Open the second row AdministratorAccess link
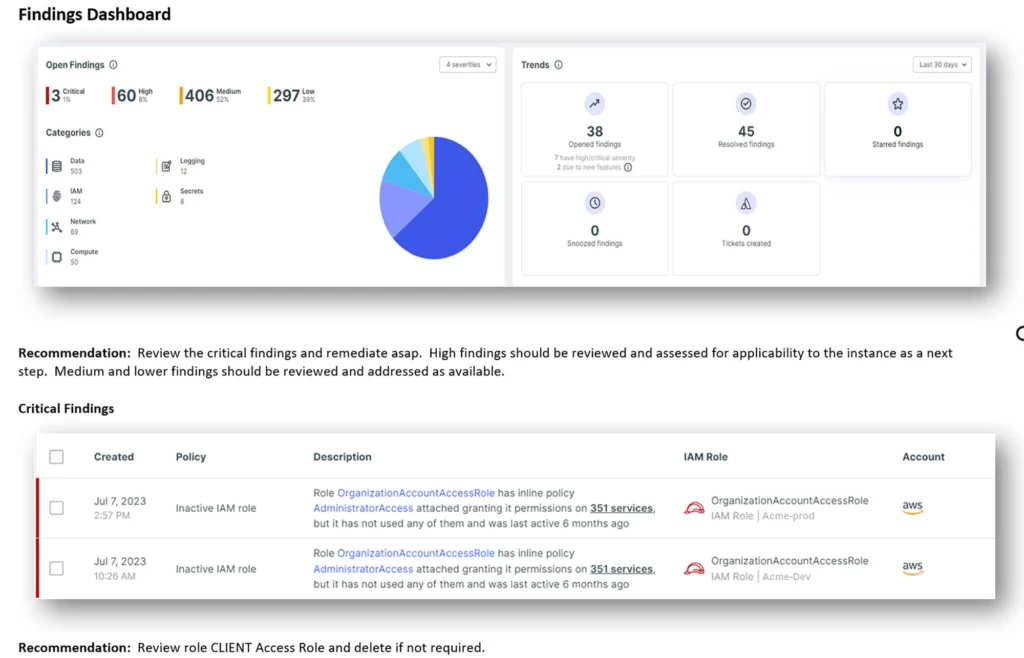The image size is (1024, 658). [x=363, y=569]
